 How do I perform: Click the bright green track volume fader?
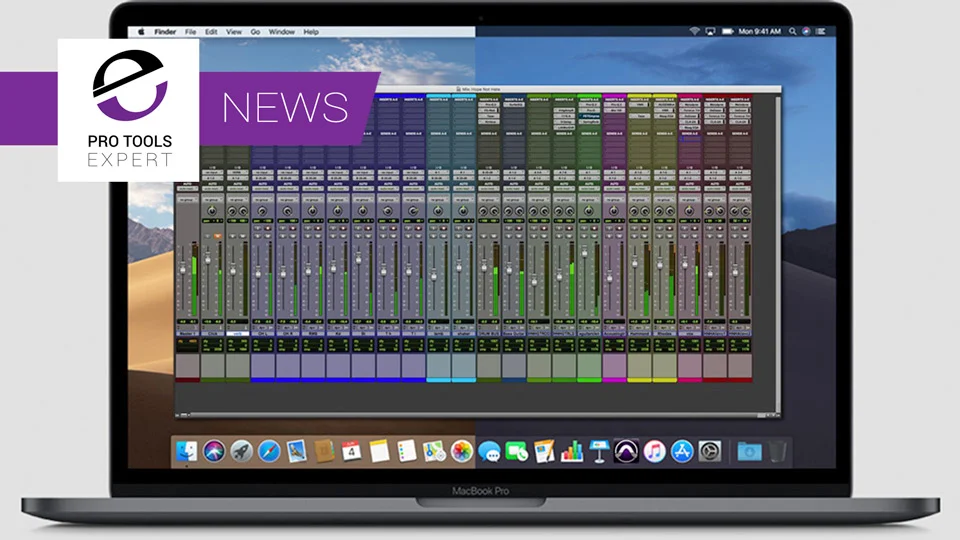coord(584,252)
